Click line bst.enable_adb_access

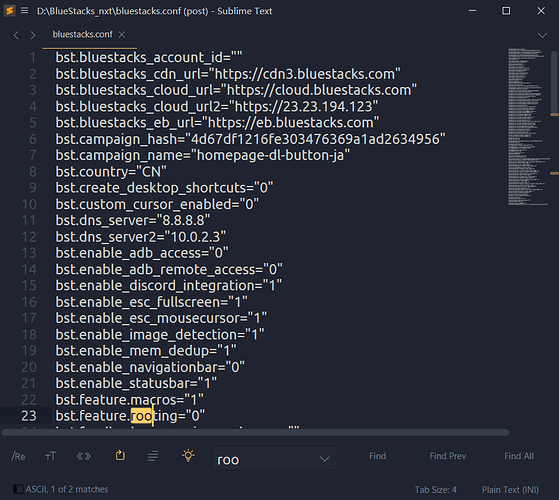click(142, 253)
